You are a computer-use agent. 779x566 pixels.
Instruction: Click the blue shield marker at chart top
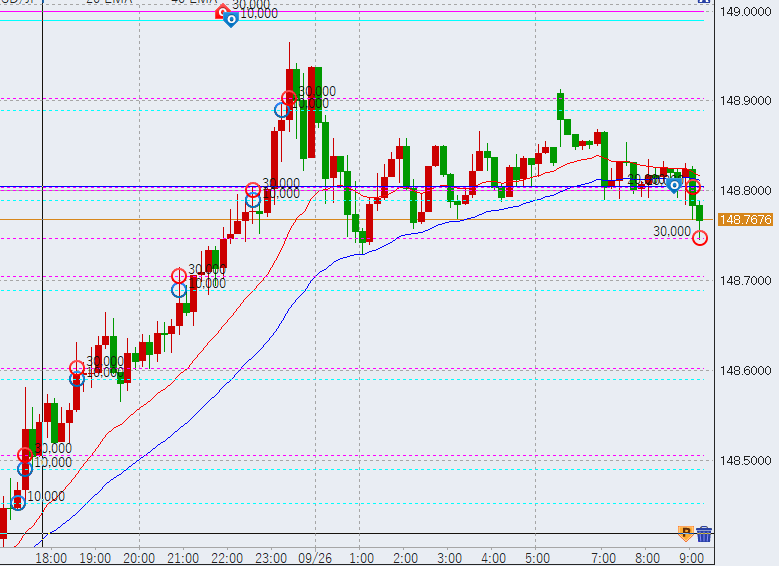click(x=231, y=19)
